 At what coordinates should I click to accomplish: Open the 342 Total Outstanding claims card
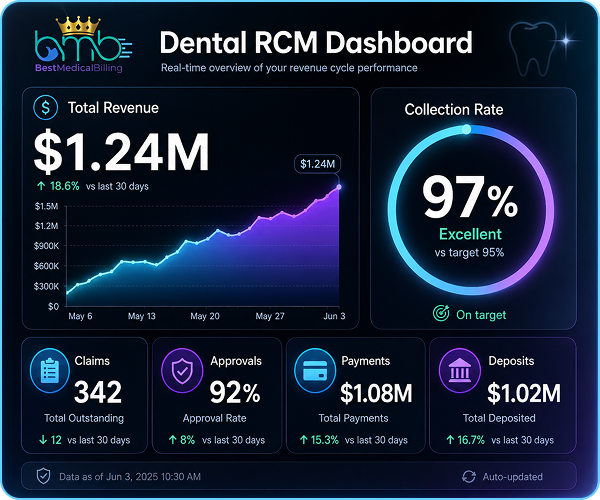point(85,395)
